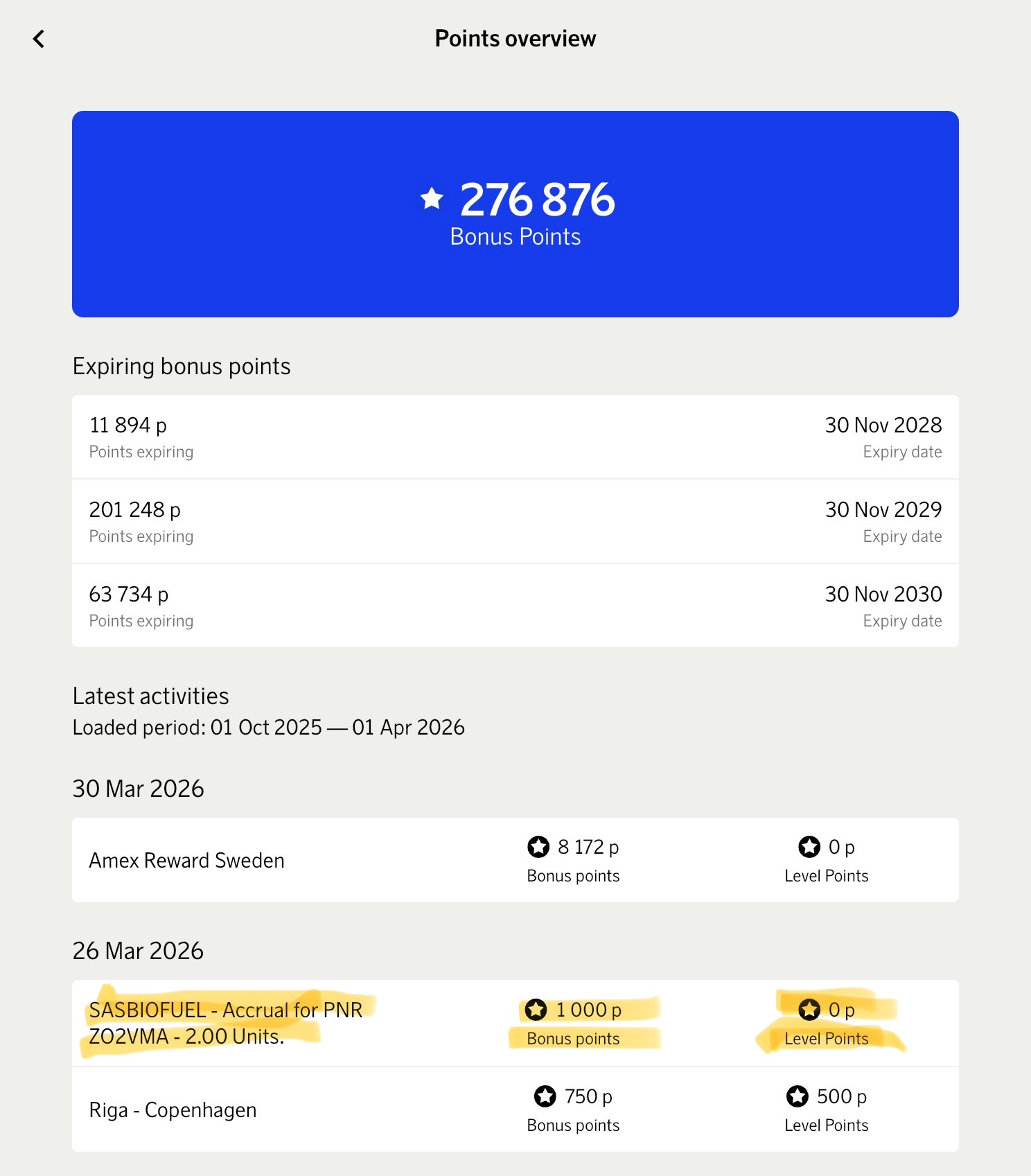Tap the star icon beside 1 000 p
This screenshot has width=1031, height=1176.
[x=536, y=1010]
